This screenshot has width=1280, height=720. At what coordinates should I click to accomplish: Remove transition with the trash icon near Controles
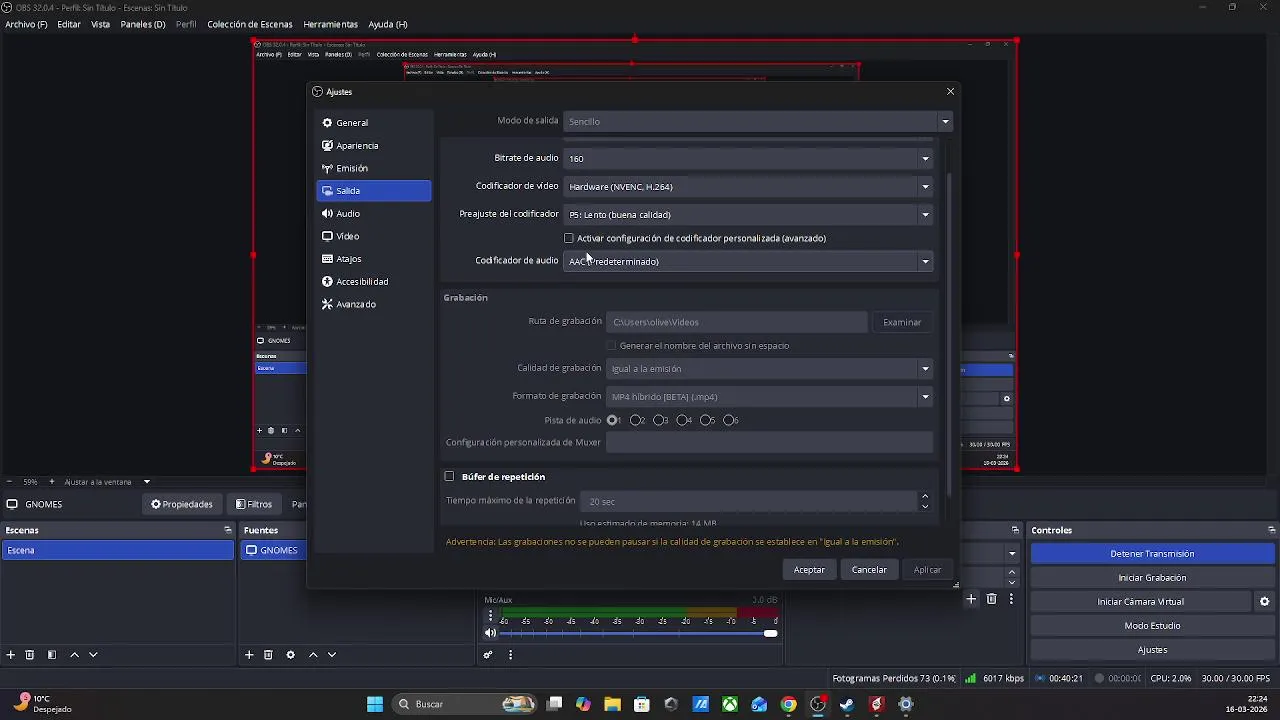(992, 599)
